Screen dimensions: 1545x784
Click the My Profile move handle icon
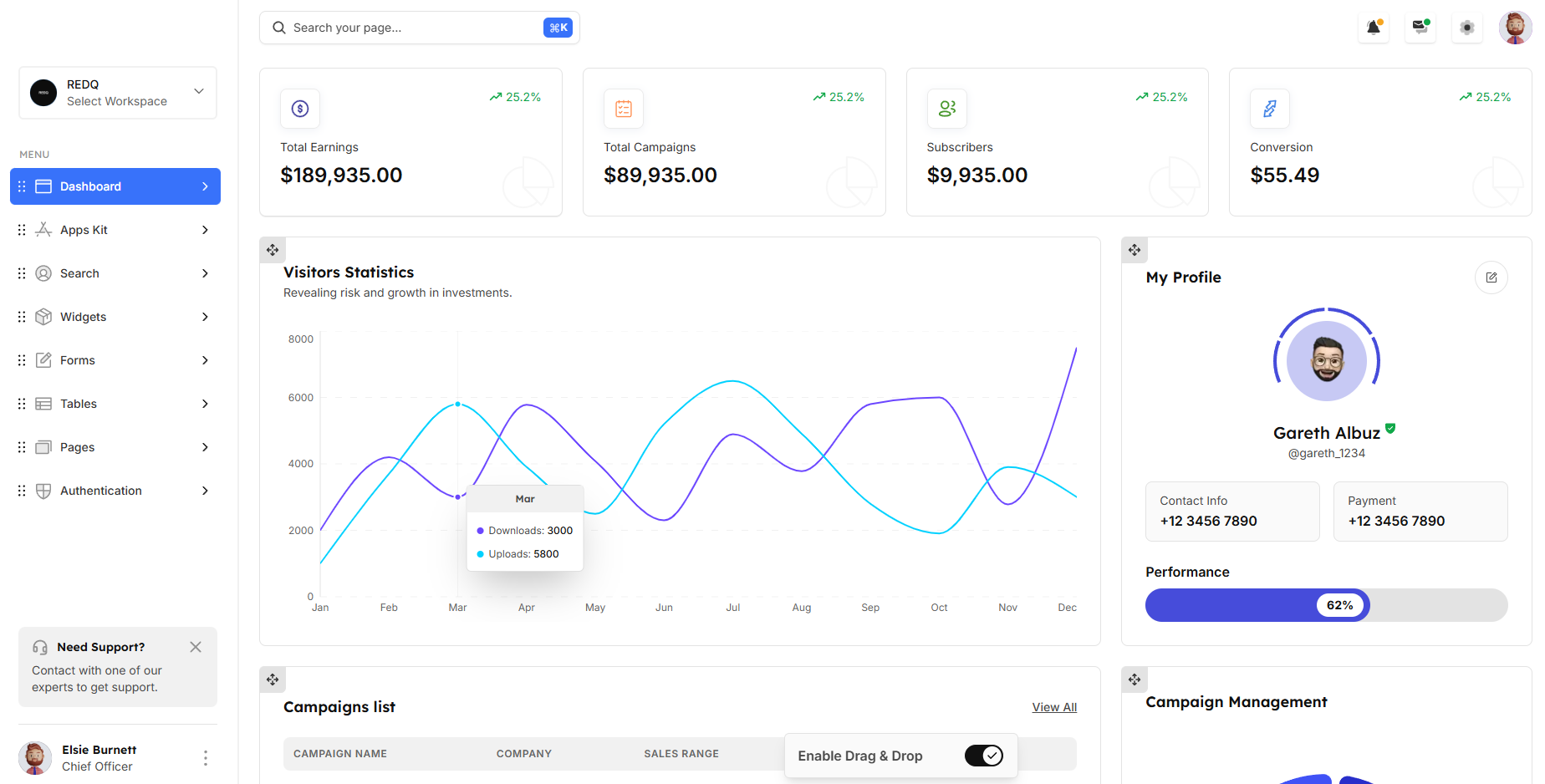(1134, 250)
